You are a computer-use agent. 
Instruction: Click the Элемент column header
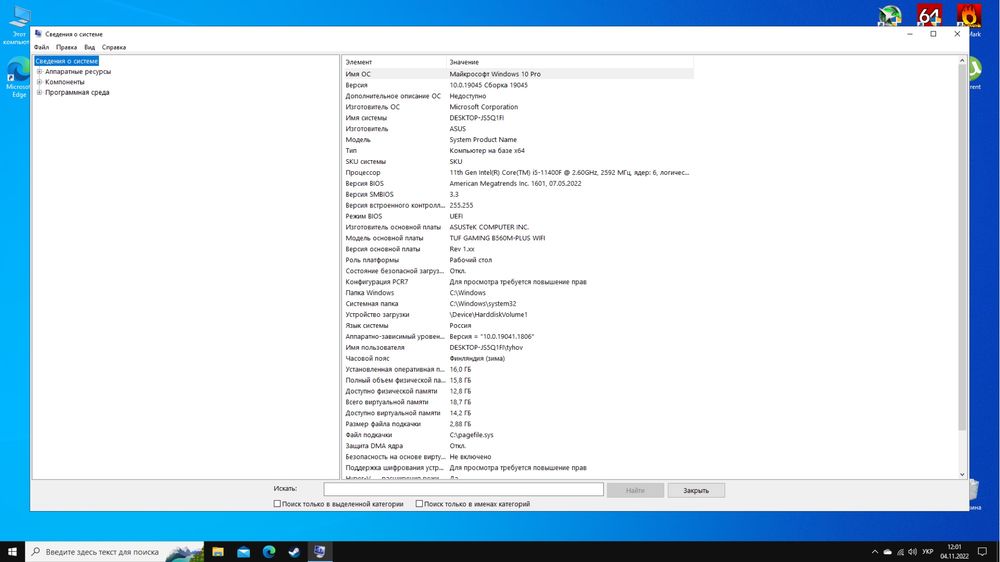tap(393, 62)
